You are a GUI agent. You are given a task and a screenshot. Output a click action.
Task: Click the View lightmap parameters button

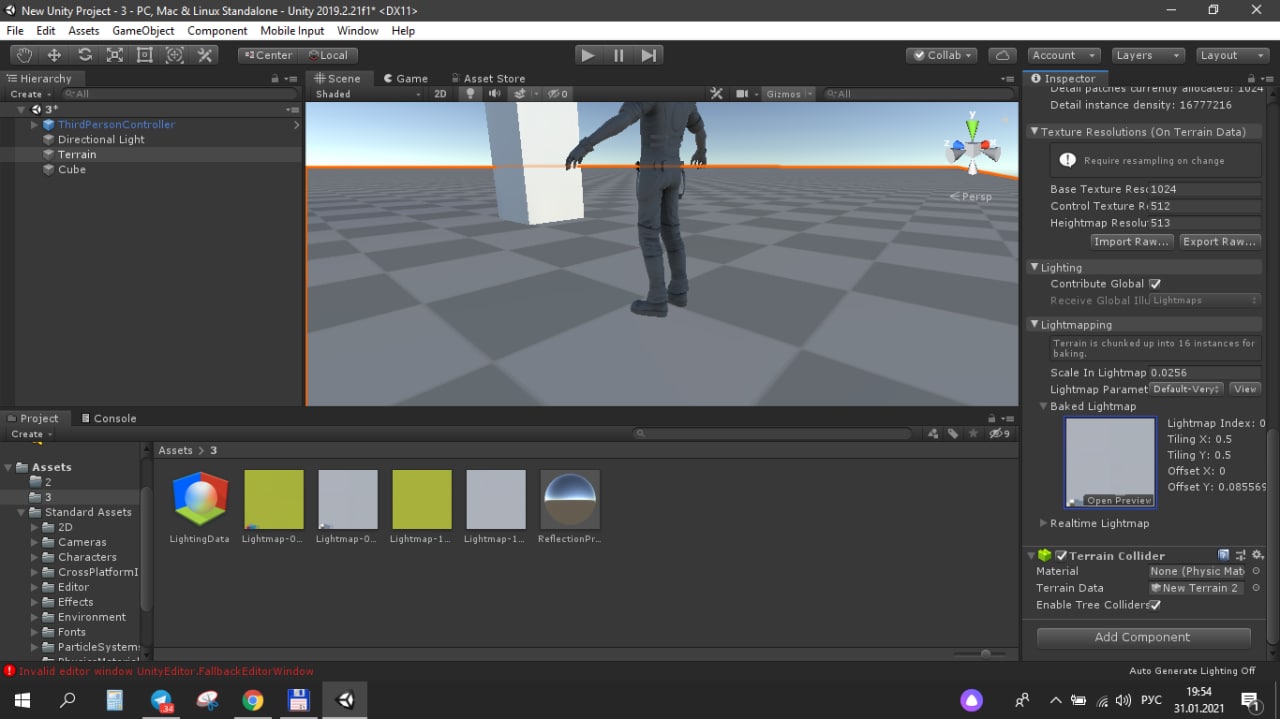pos(1245,389)
